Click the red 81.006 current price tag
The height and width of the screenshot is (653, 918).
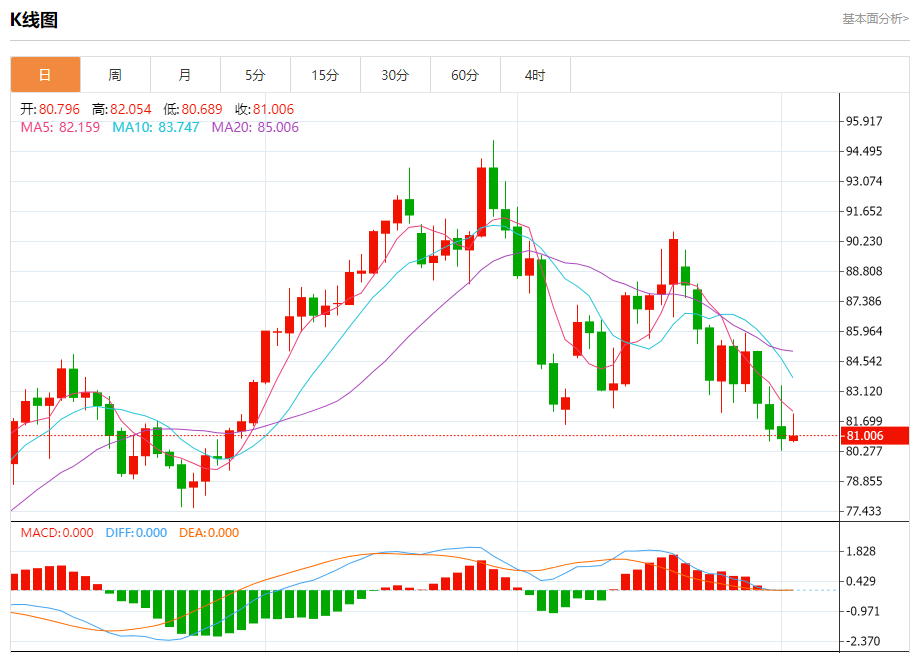[x=875, y=436]
